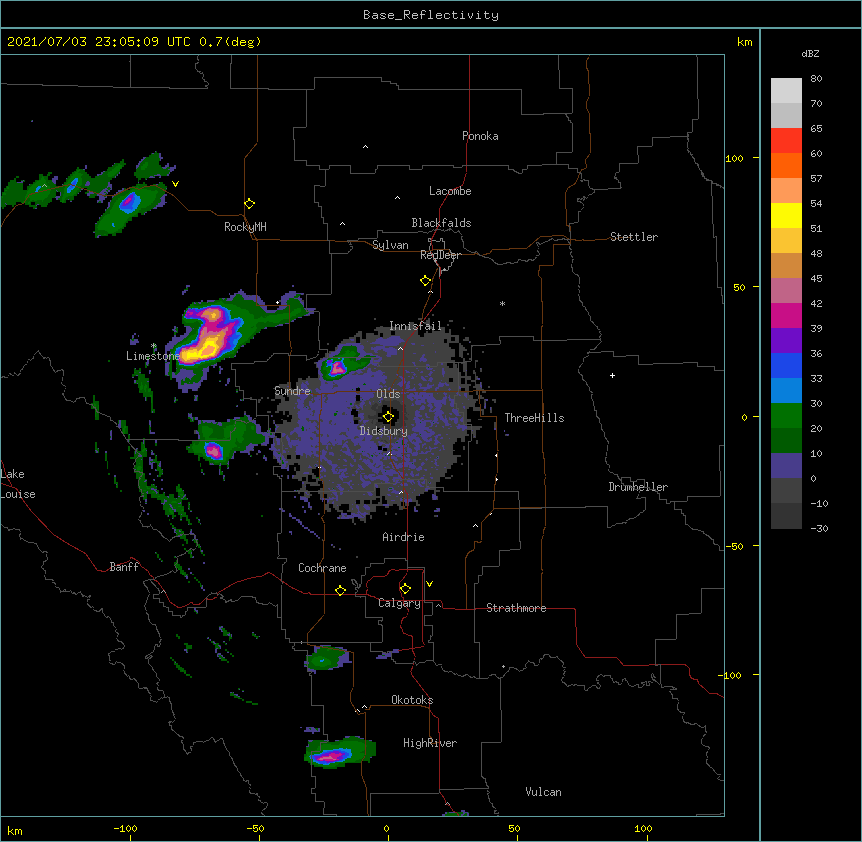Click the yellow diamond marker at the radar center near Olds
862x842 pixels.
click(x=388, y=417)
